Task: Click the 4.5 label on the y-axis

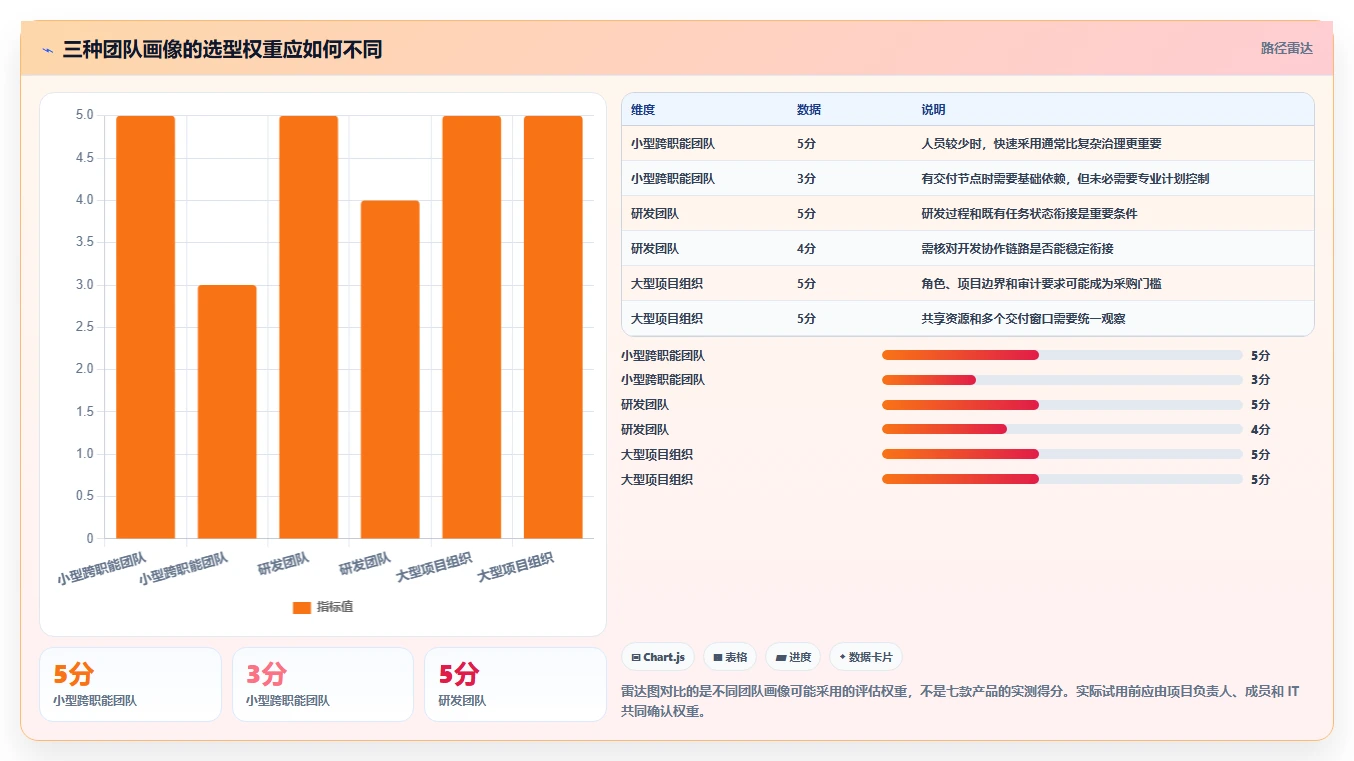Action: (85, 158)
